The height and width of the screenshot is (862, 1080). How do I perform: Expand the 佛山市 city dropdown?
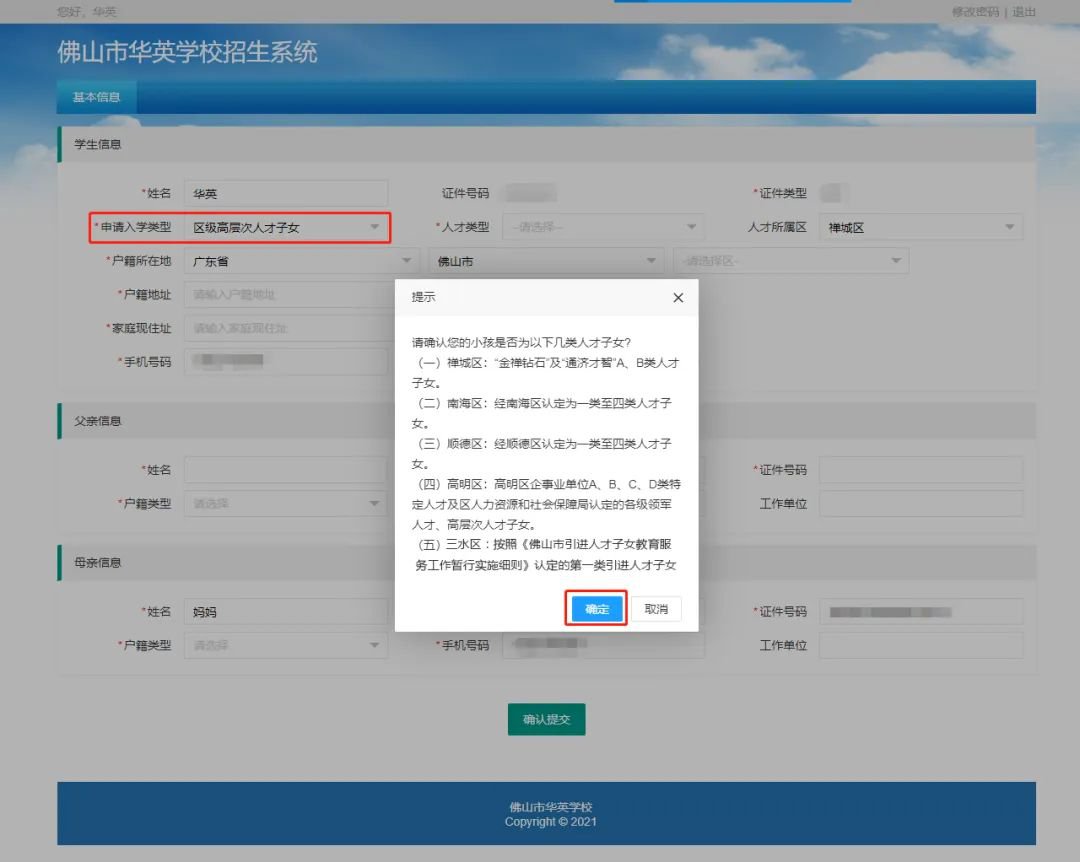pyautogui.click(x=546, y=262)
